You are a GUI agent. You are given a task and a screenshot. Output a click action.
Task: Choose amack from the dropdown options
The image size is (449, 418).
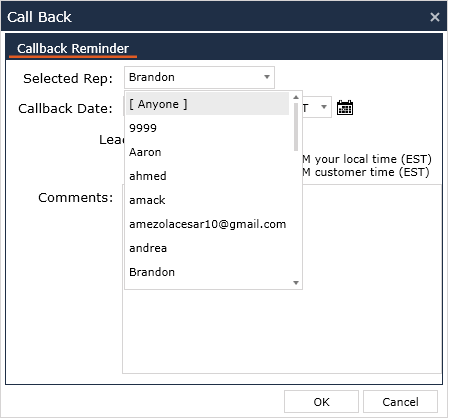(x=207, y=200)
